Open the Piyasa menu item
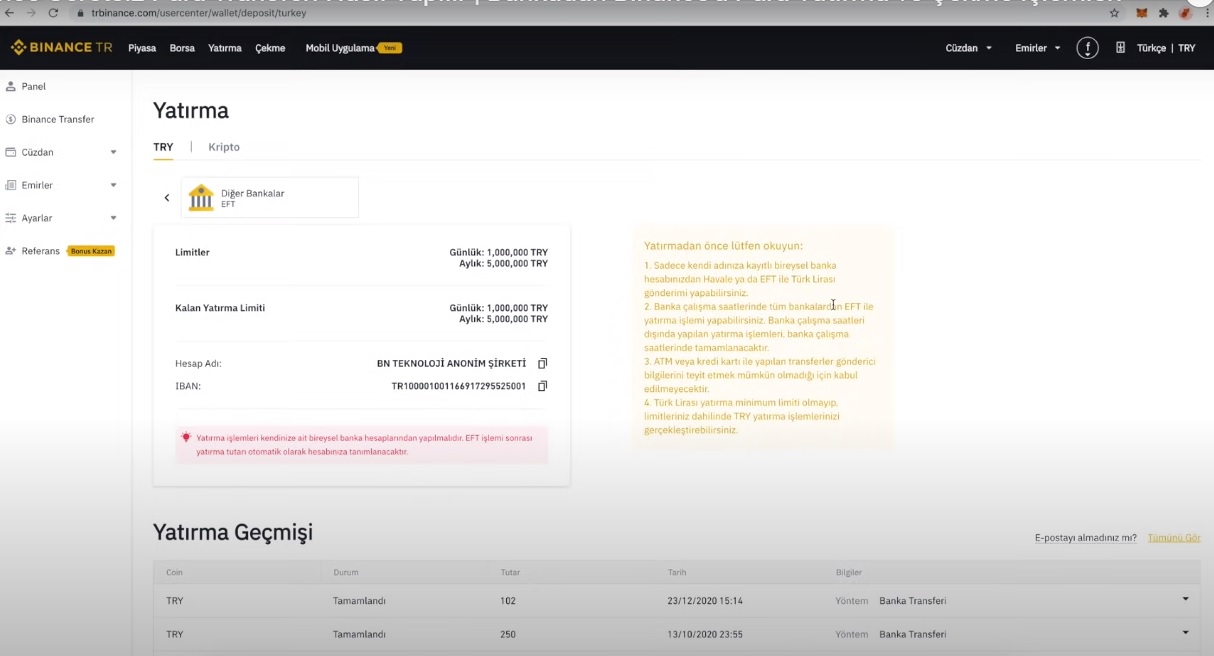Image resolution: width=1214 pixels, height=656 pixels. pos(142,48)
